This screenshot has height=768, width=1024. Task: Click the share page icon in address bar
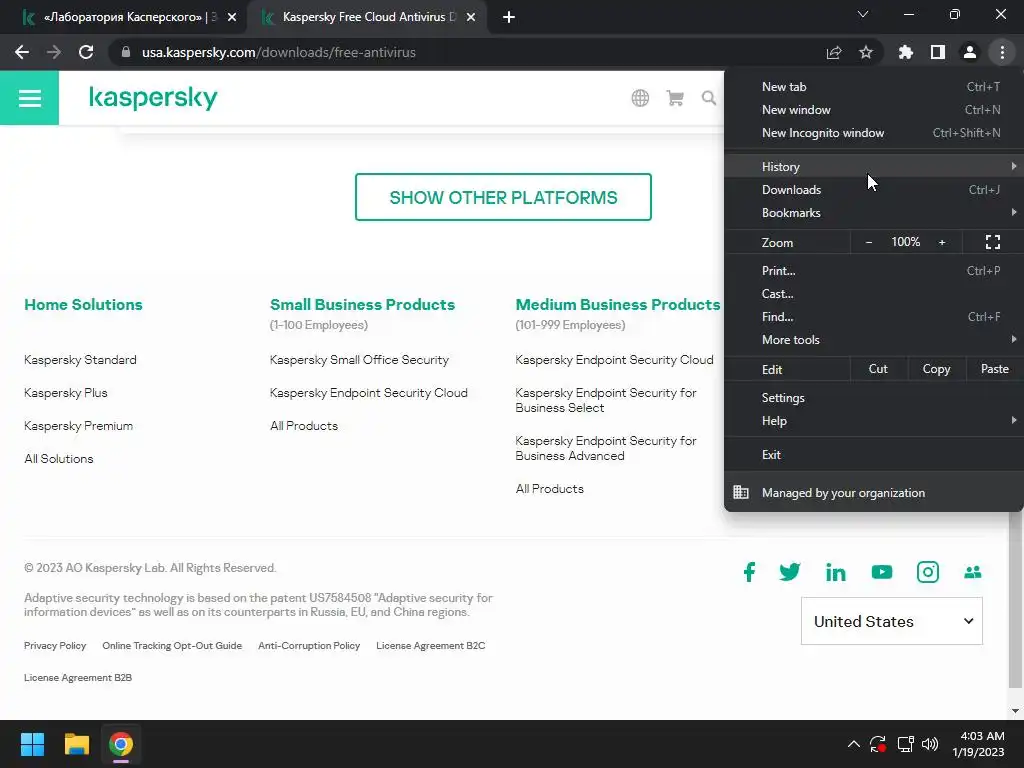tap(834, 52)
